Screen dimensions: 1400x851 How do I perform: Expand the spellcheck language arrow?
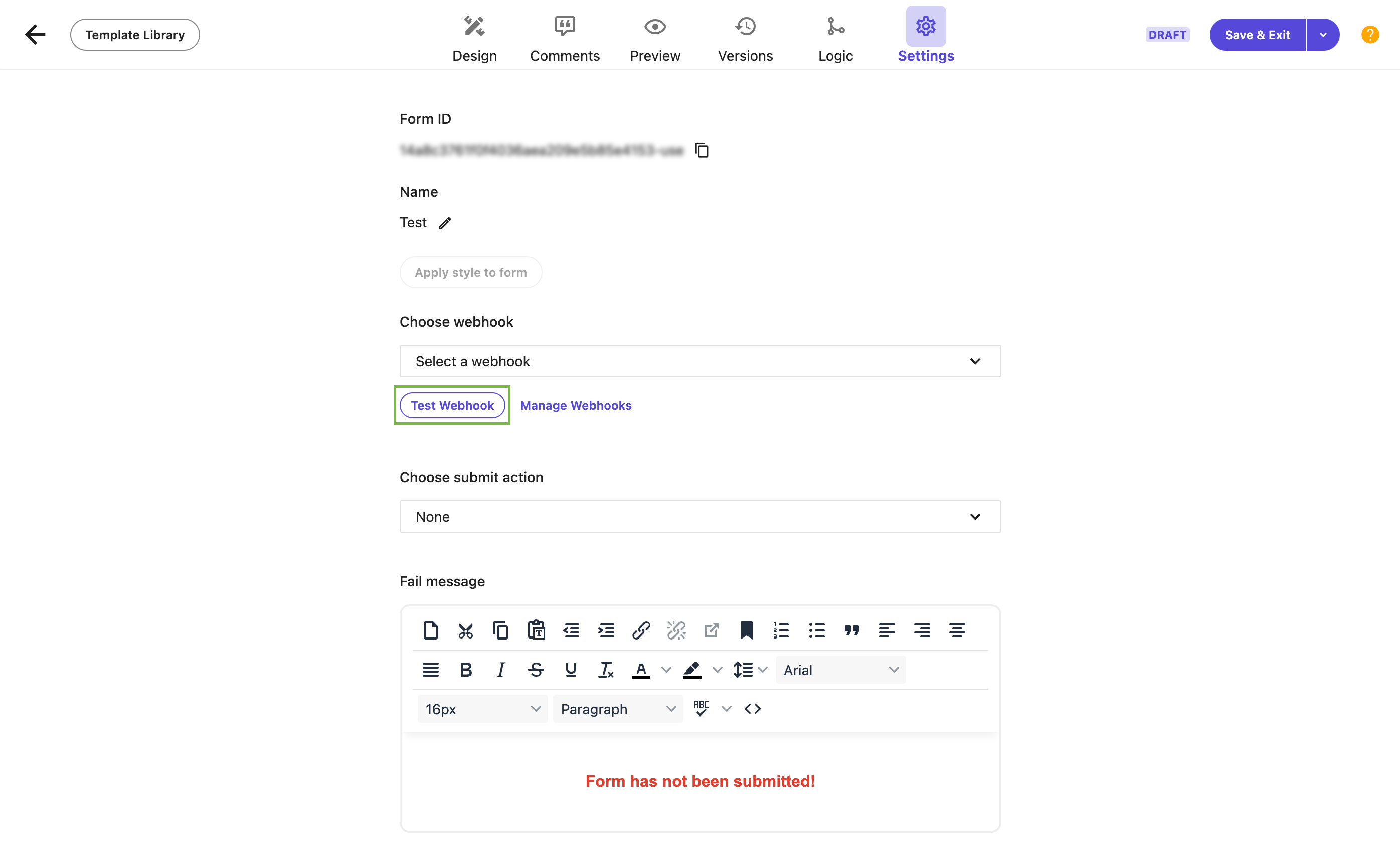pos(726,708)
